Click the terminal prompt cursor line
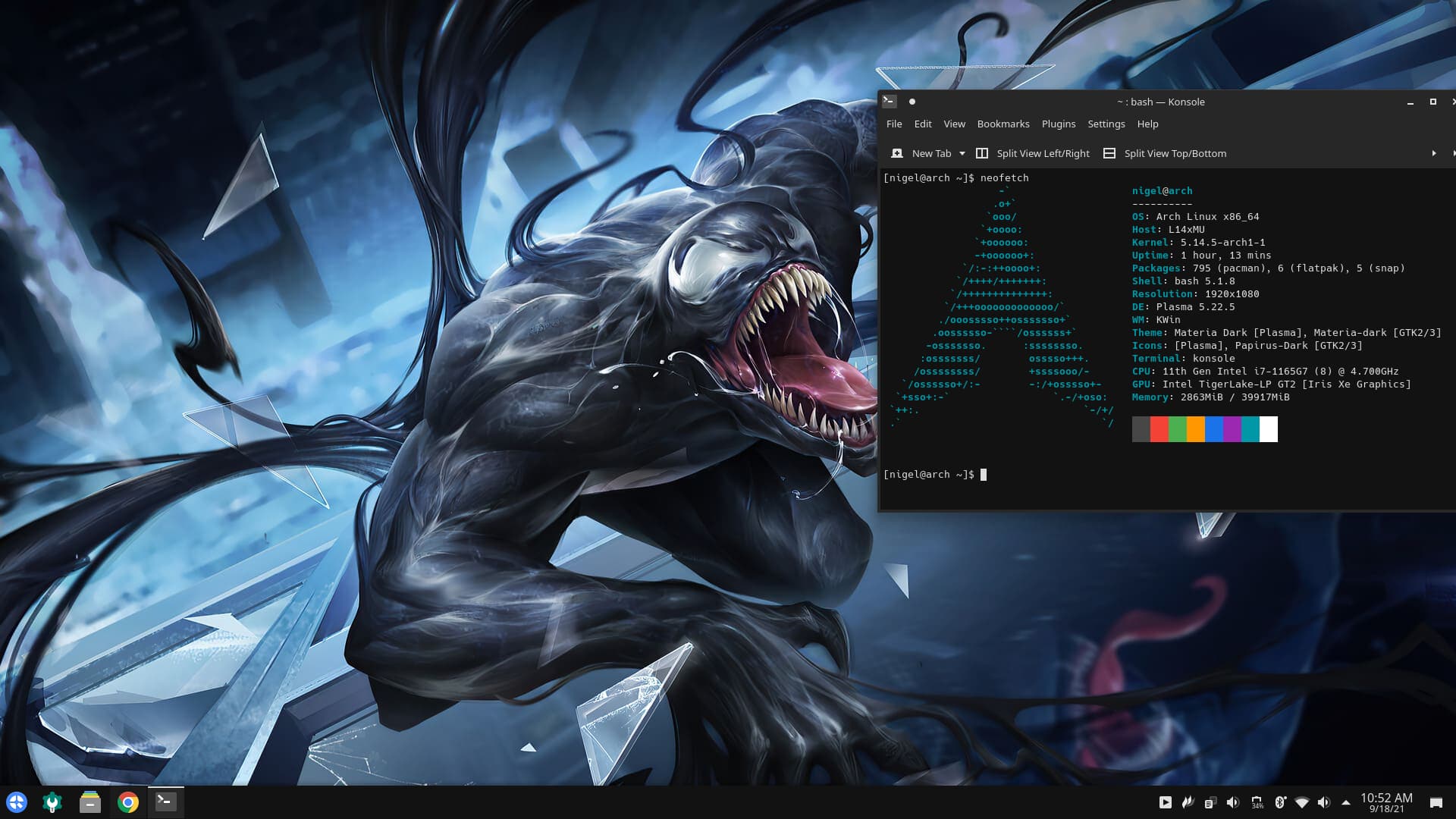1456x819 pixels. click(935, 475)
